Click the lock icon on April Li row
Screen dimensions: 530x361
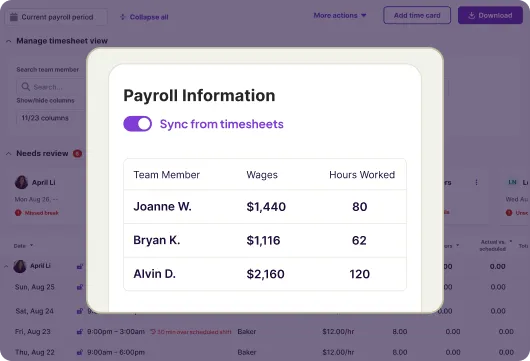(x=80, y=266)
